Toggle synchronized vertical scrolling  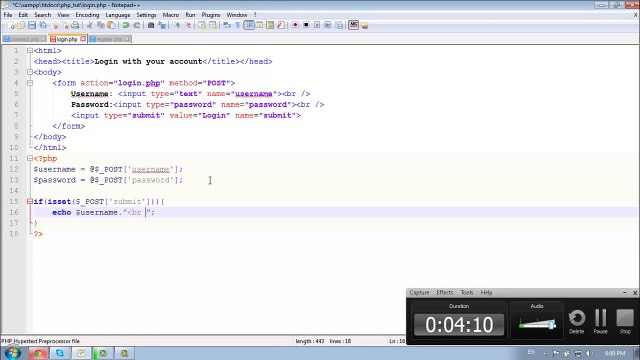coord(202,25)
